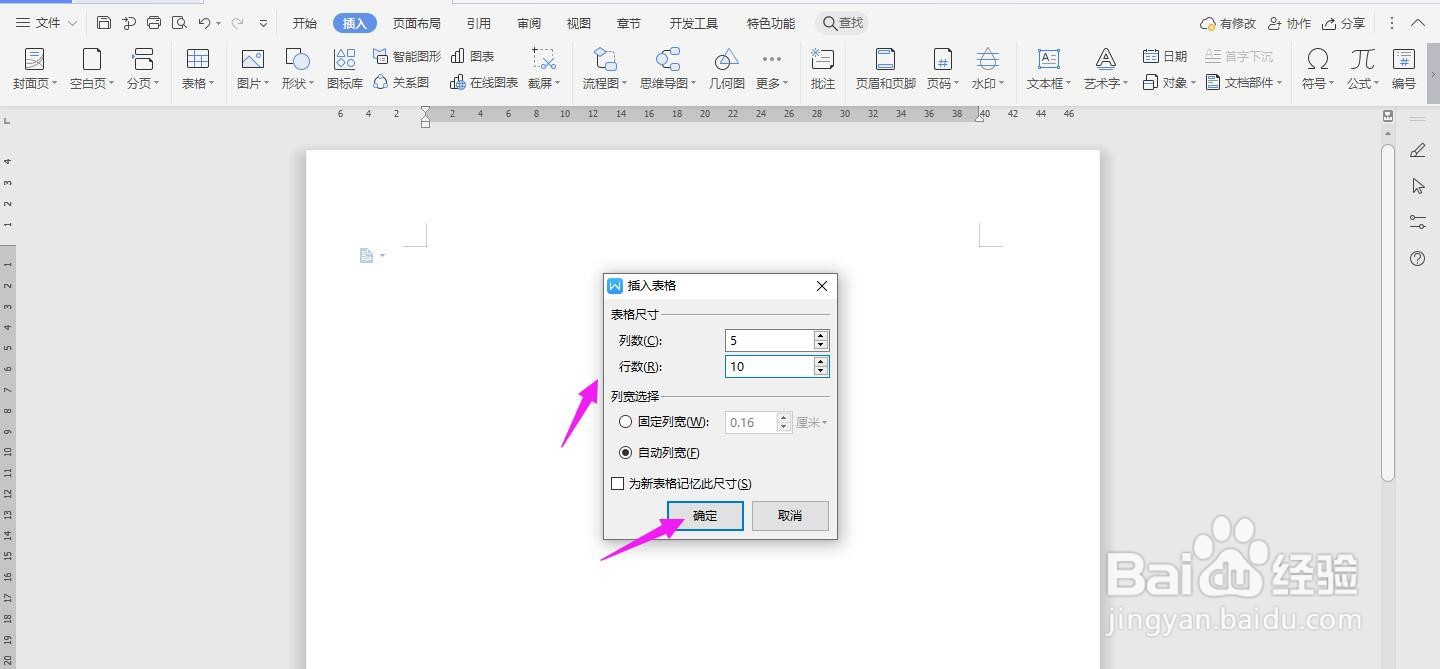This screenshot has width=1440, height=669.
Task: Open the 形状 shapes gallery
Action: [x=297, y=69]
